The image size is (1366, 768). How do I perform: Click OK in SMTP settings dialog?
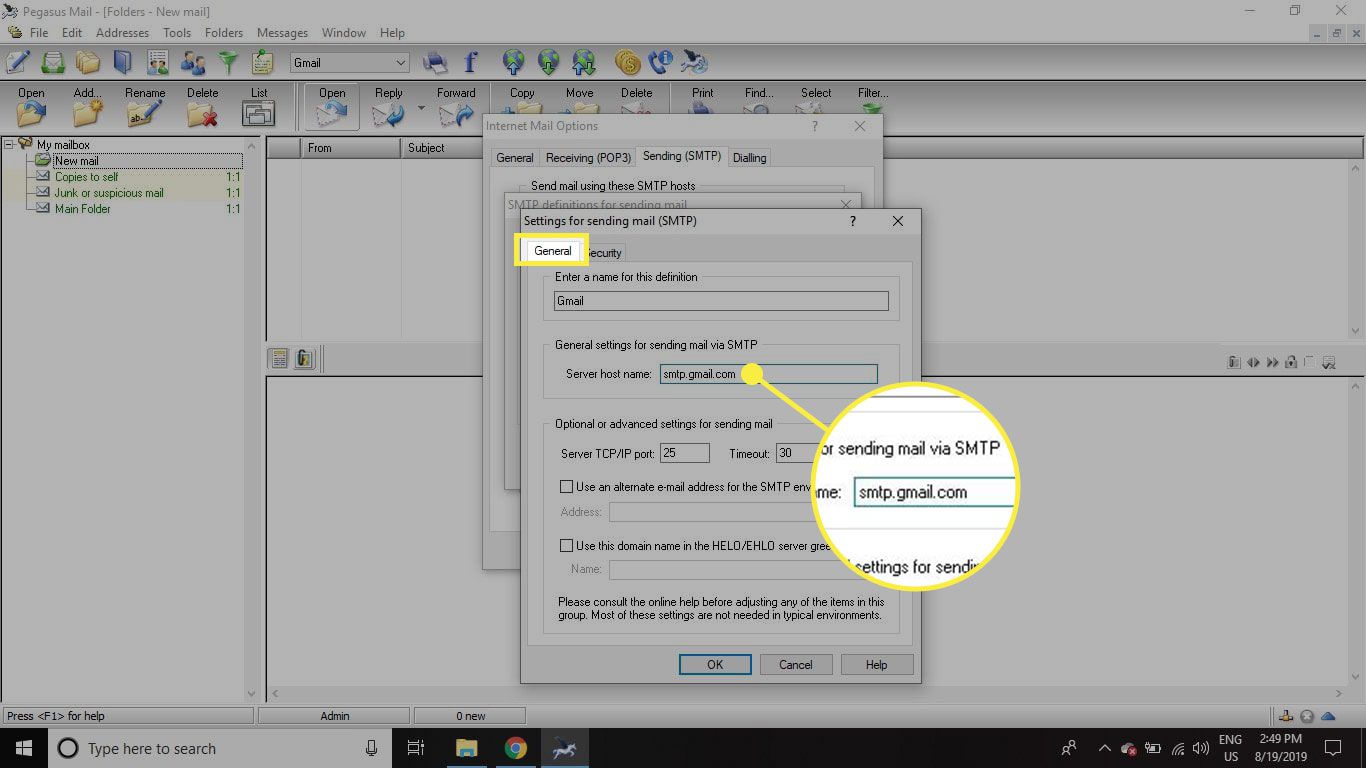715,664
